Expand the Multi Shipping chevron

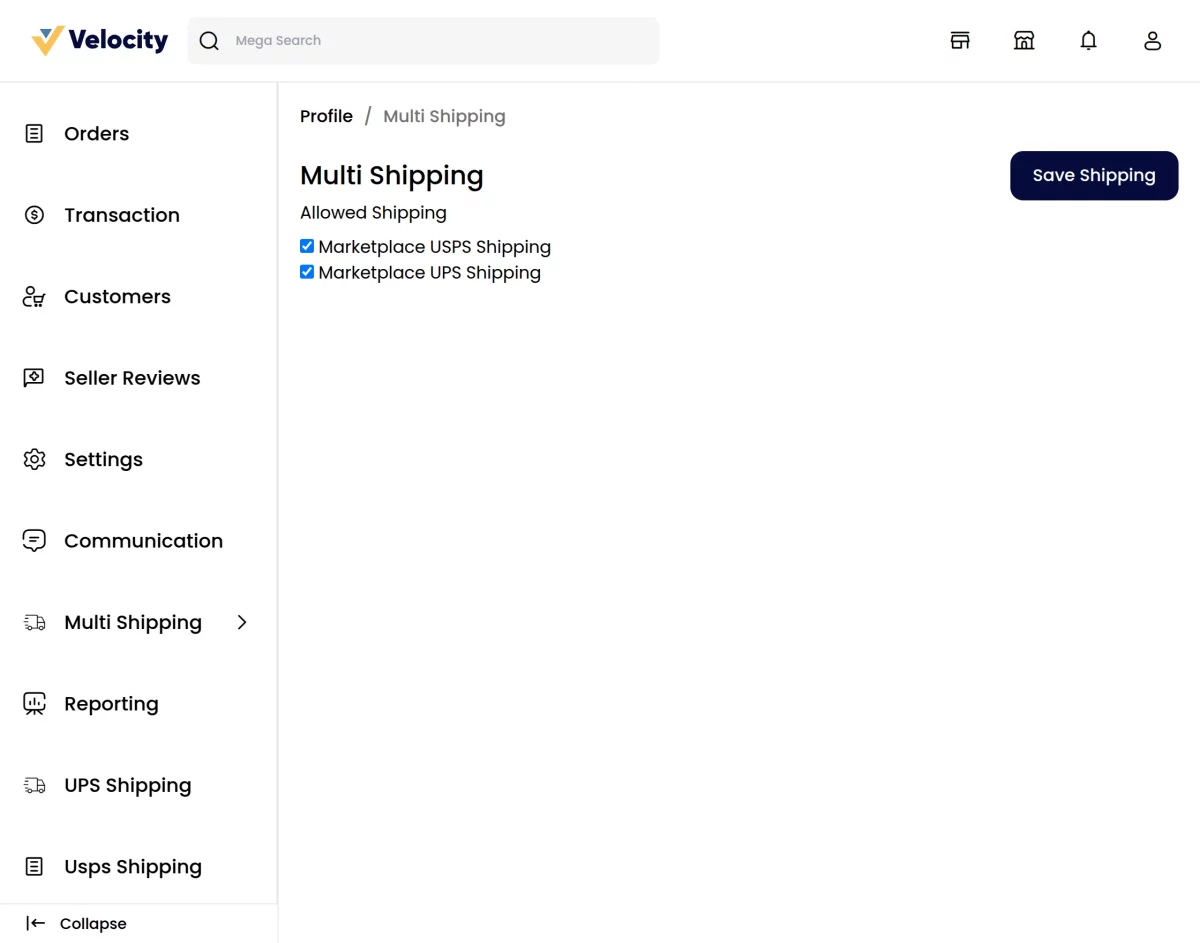tap(241, 622)
